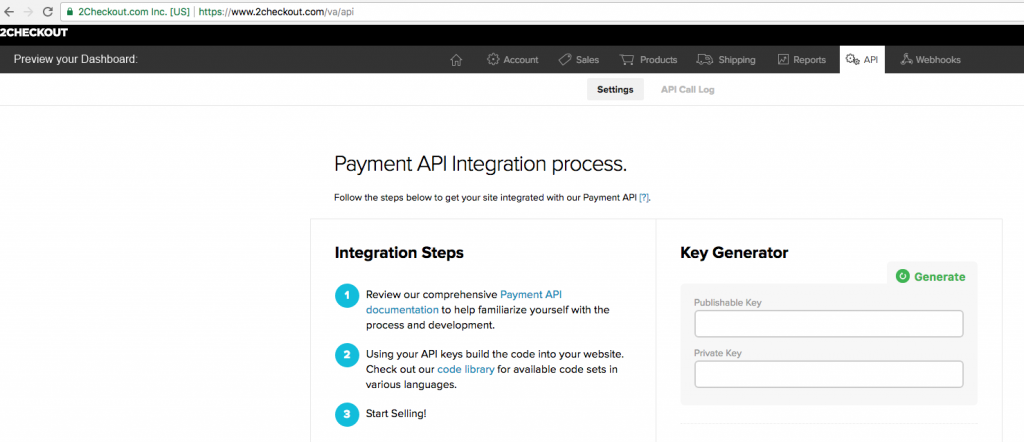This screenshot has width=1024, height=442.
Task: Switch to the API Call Log tab
Action: (687, 90)
